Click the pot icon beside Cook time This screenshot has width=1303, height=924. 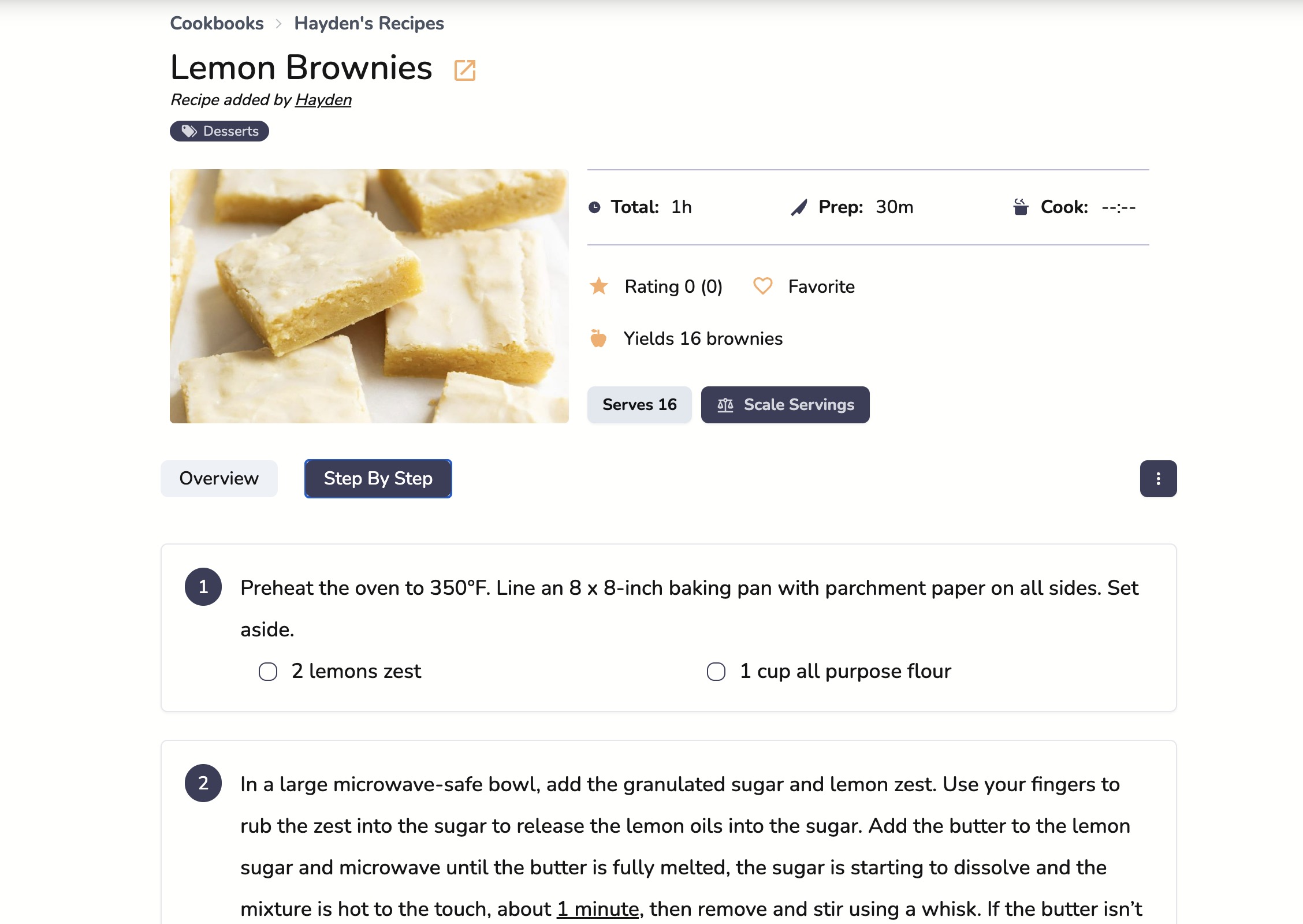coord(1021,207)
